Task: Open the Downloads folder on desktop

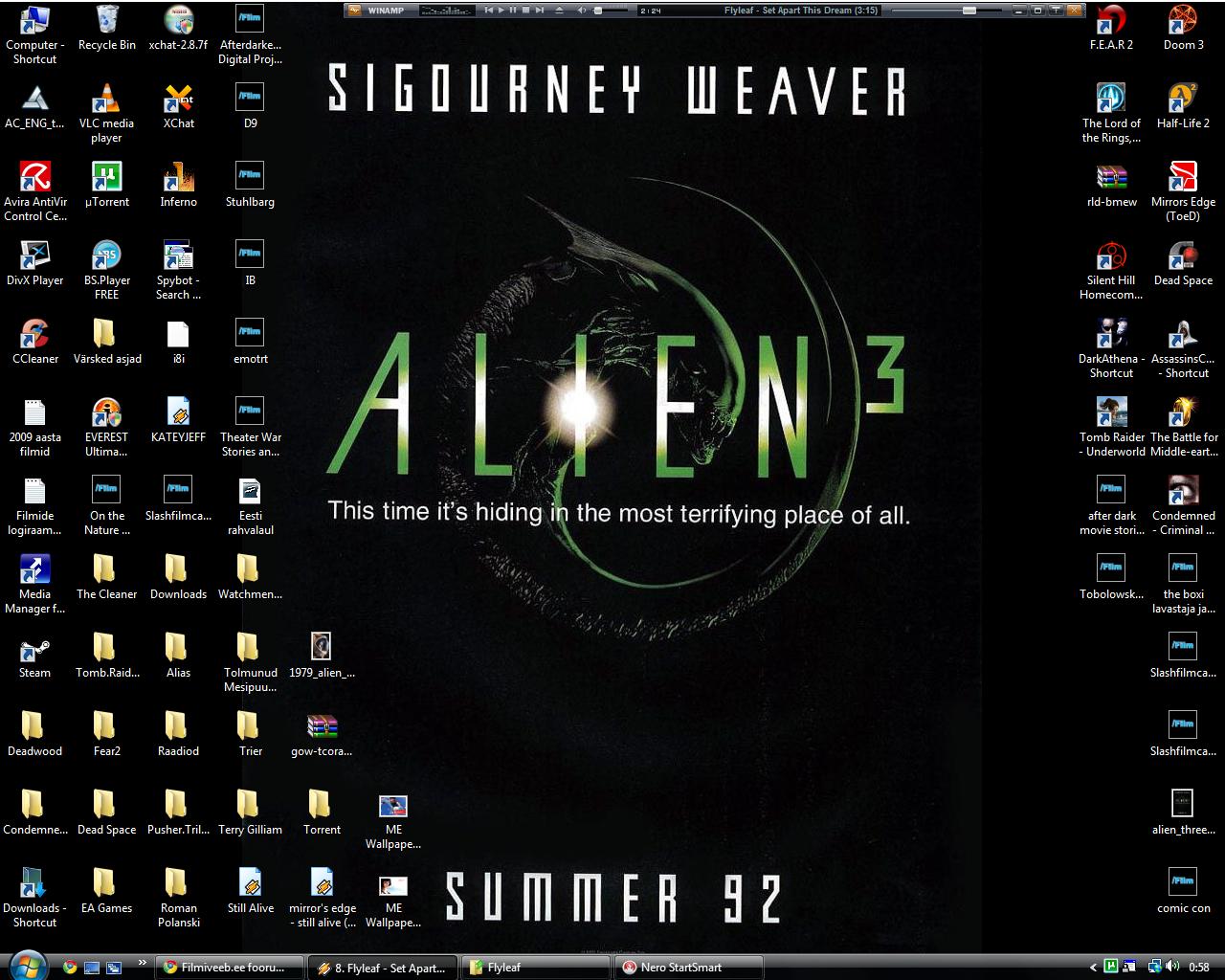Action: [178, 576]
